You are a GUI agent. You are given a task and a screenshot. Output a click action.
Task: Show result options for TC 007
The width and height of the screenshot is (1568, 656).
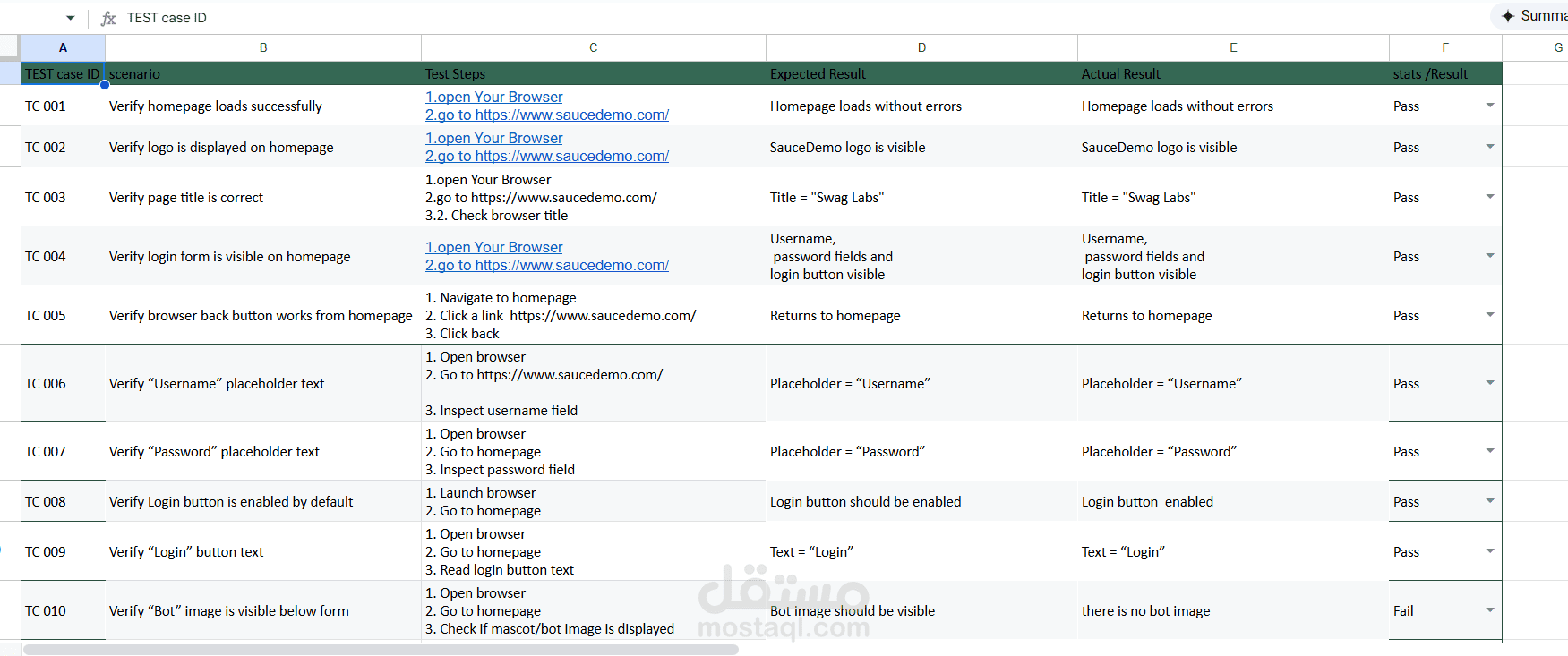[x=1490, y=451]
